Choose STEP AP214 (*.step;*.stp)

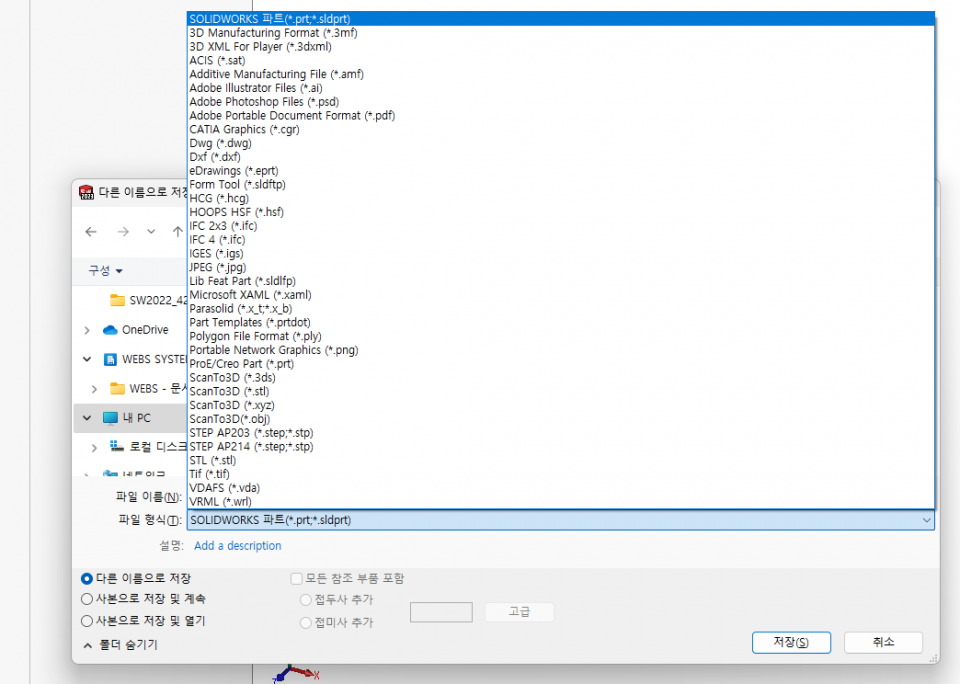[561, 446]
